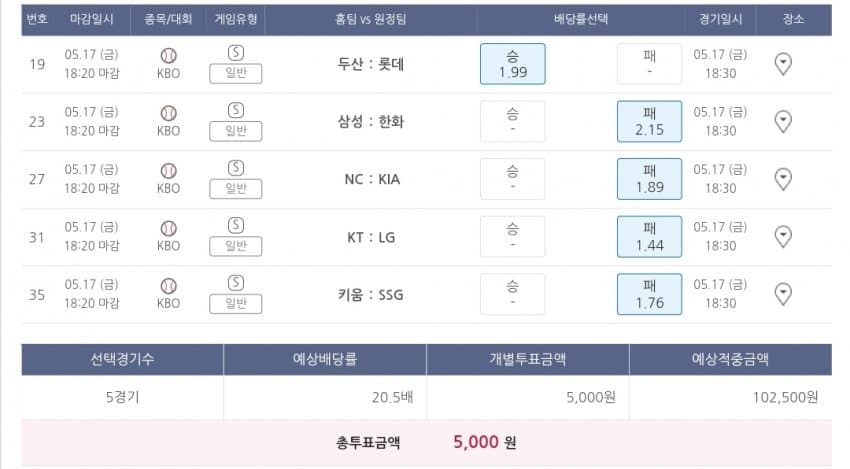The height and width of the screenshot is (469, 850).
Task: Click 일반 game type button in row 31
Action: click(x=236, y=246)
